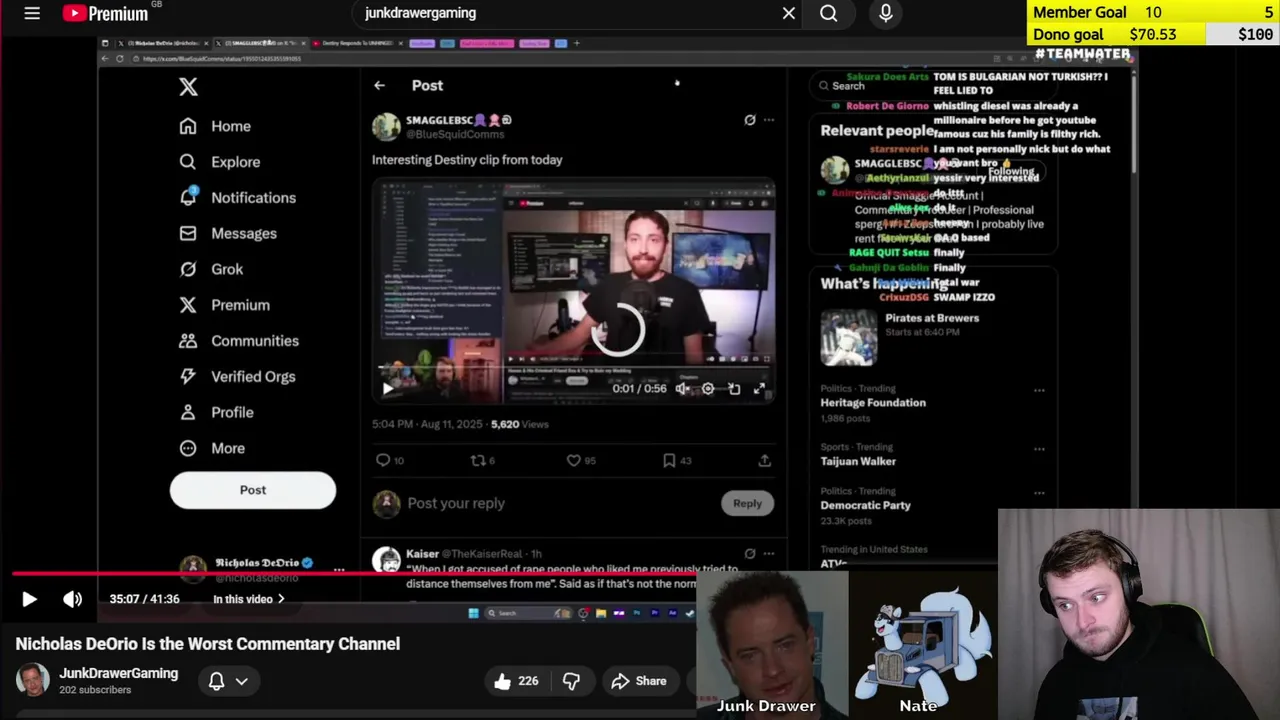This screenshot has height=720, width=1280.
Task: Mute the YouTube video volume
Action: pos(73,599)
